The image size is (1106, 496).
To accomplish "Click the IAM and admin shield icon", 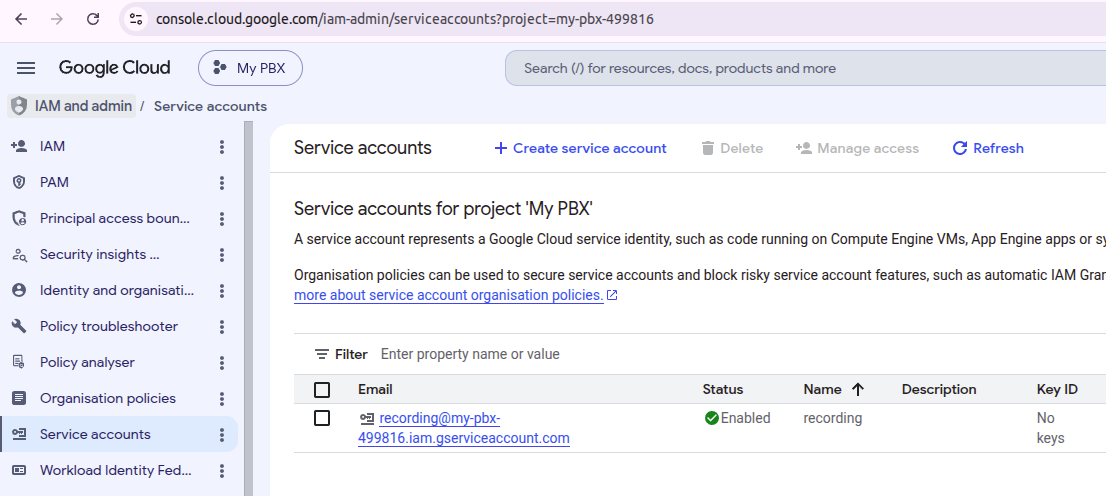I will pos(20,106).
